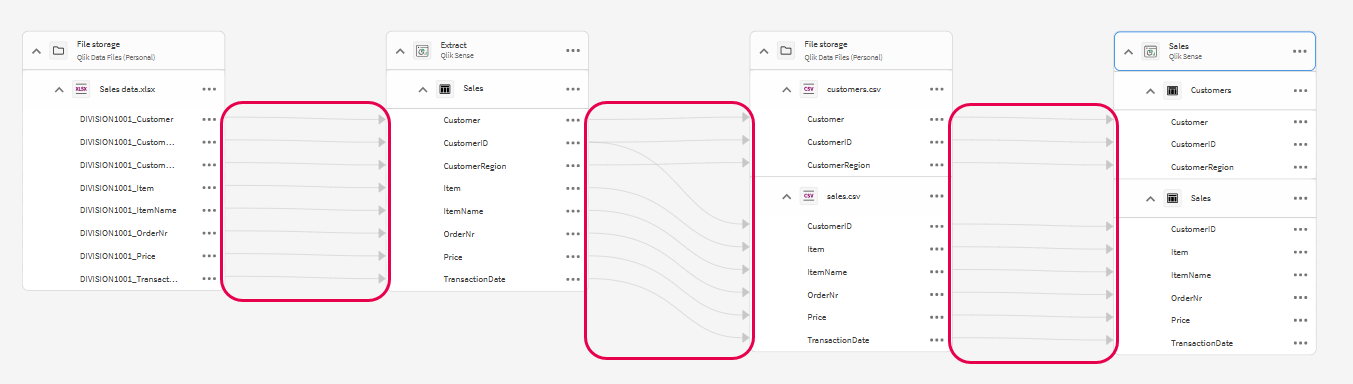Click the CSV icon next to sales.csv

[x=810, y=196]
